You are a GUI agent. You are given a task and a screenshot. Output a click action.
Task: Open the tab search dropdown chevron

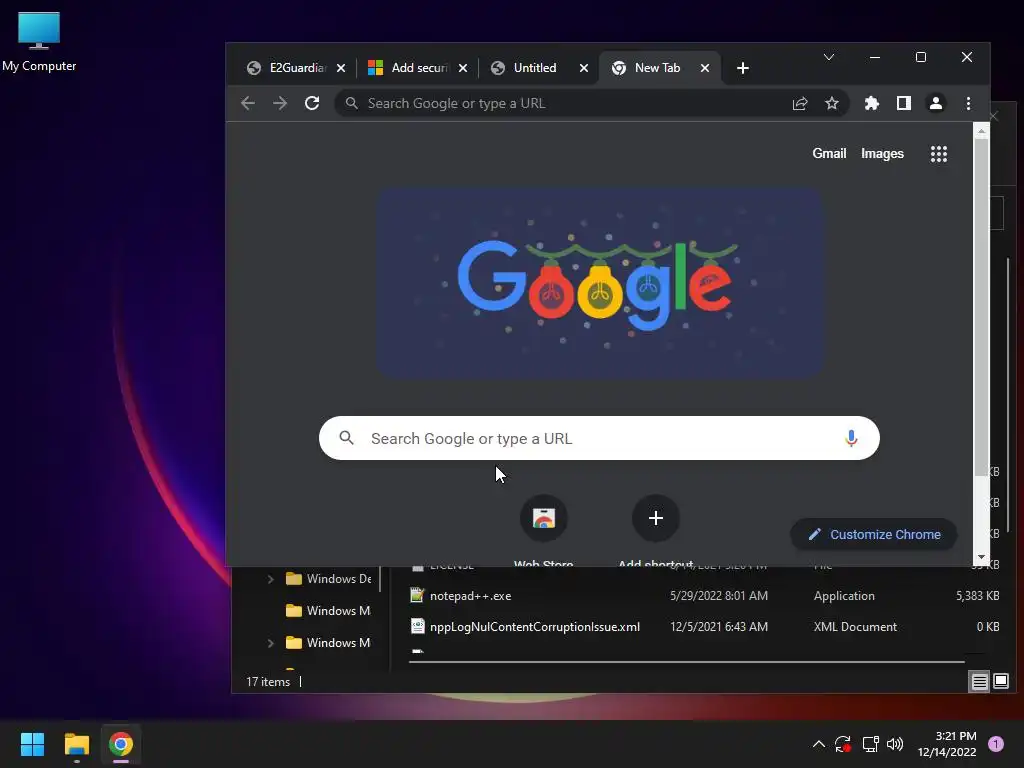pos(829,57)
